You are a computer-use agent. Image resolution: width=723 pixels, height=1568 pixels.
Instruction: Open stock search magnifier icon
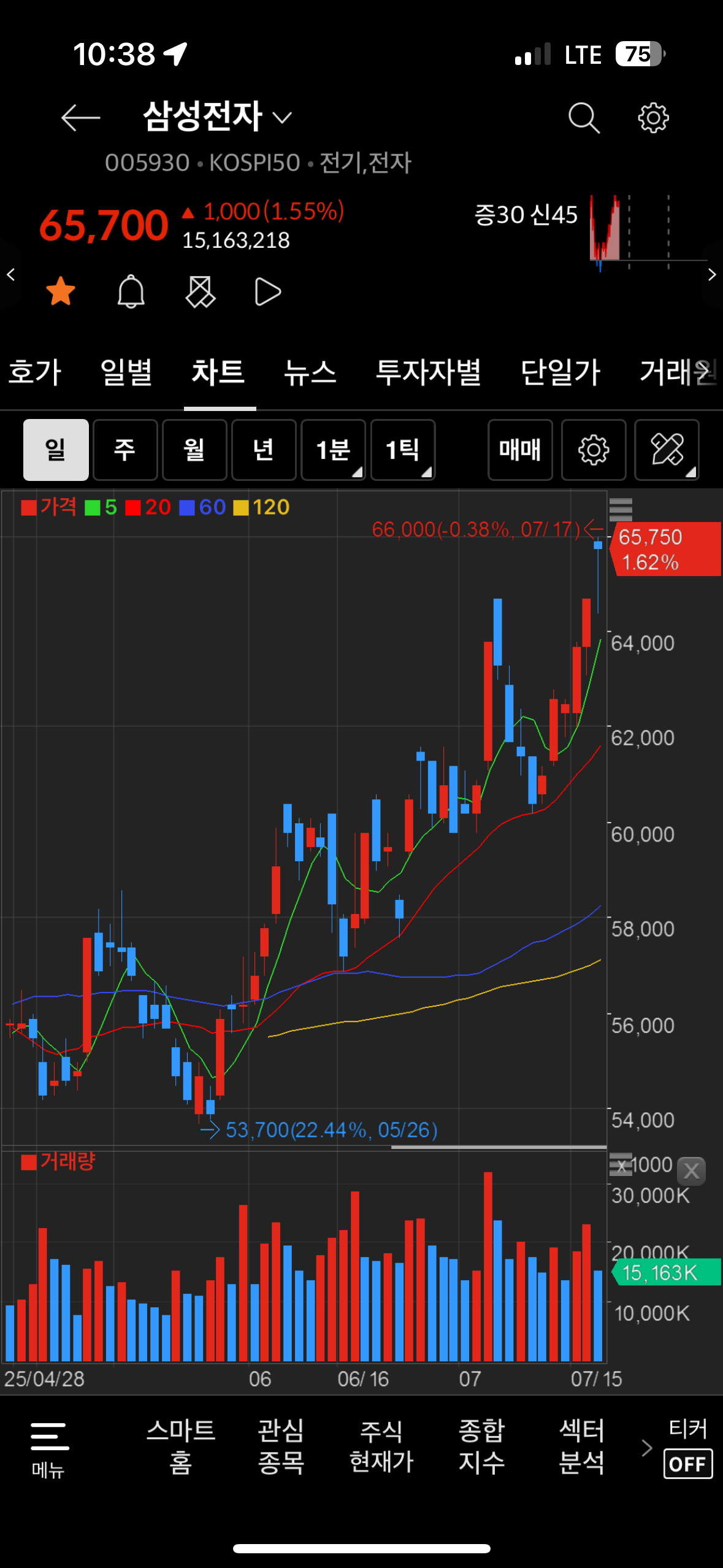583,118
